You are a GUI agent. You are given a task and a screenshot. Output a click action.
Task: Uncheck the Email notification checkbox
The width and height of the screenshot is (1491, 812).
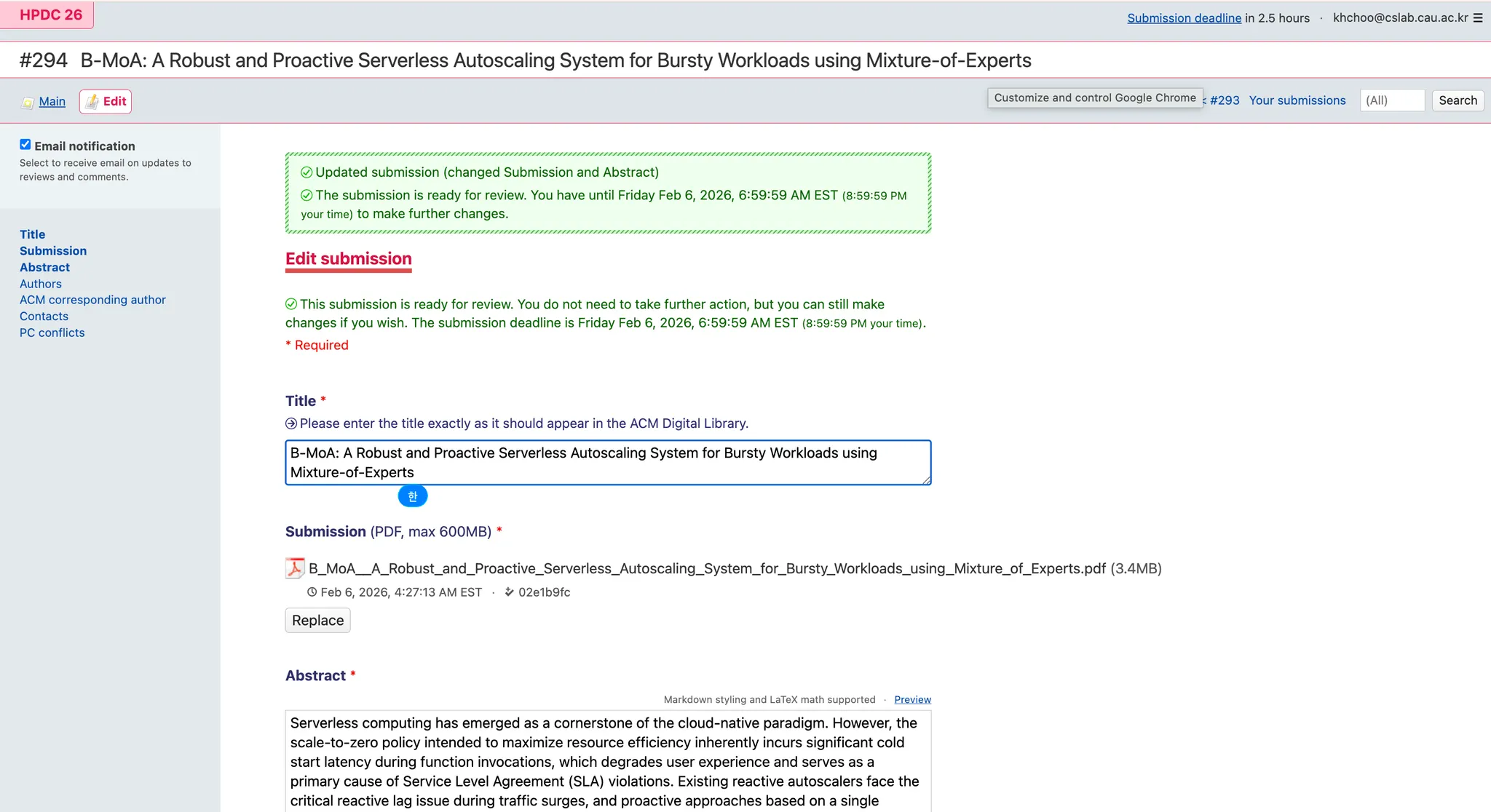pyautogui.click(x=25, y=145)
